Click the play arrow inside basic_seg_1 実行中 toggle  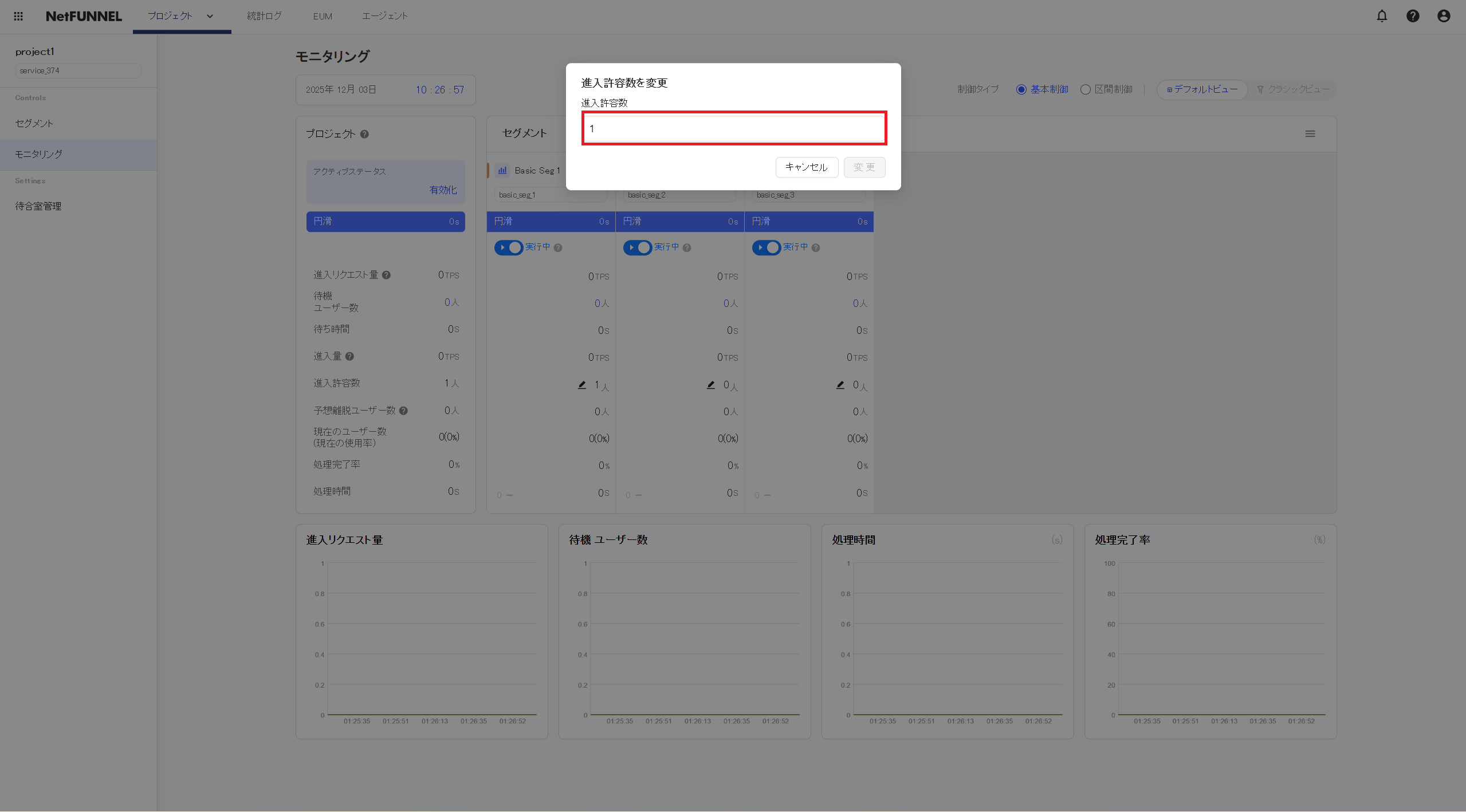click(x=501, y=247)
